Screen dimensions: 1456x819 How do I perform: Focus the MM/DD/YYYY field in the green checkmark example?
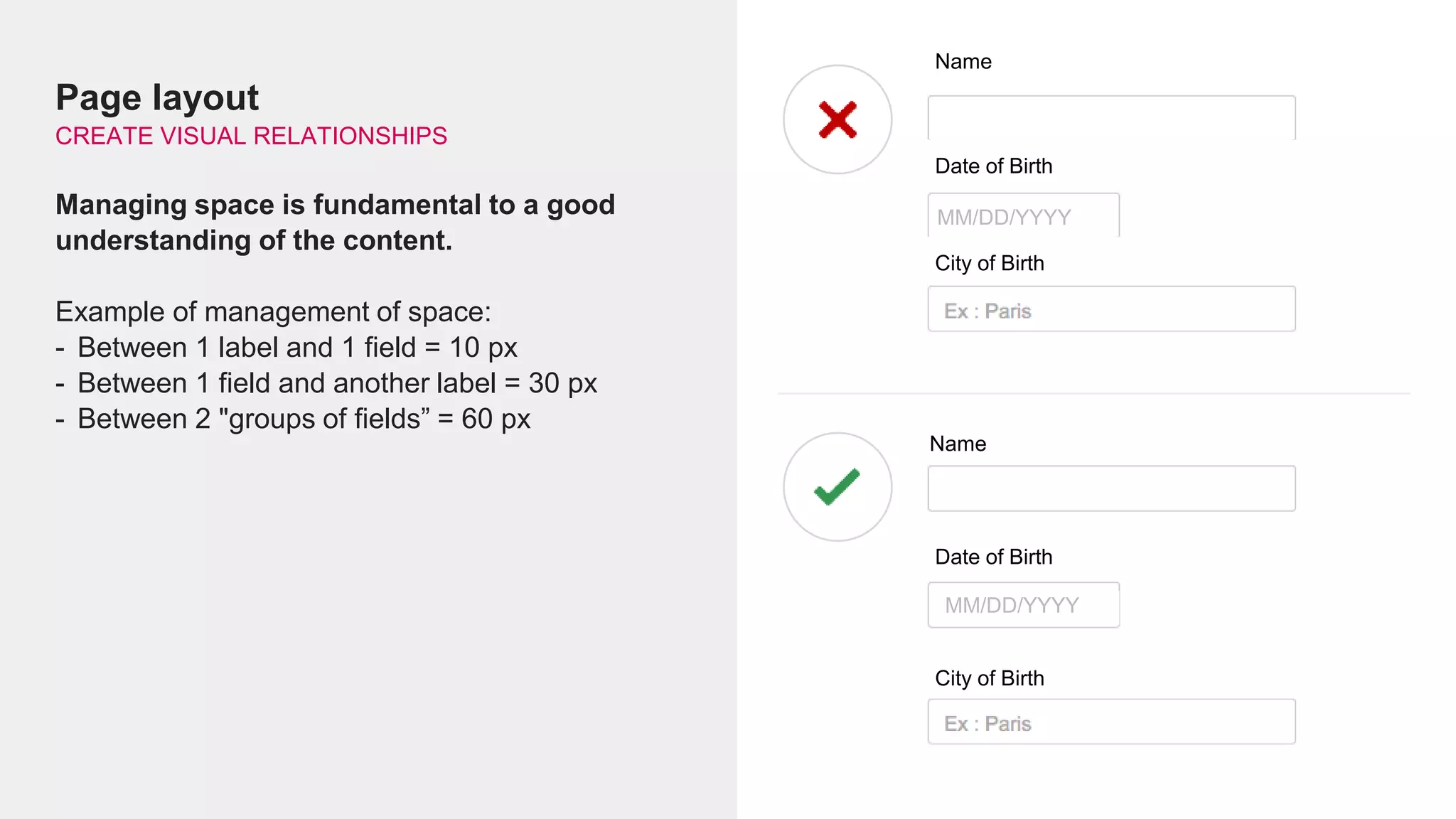1023,605
